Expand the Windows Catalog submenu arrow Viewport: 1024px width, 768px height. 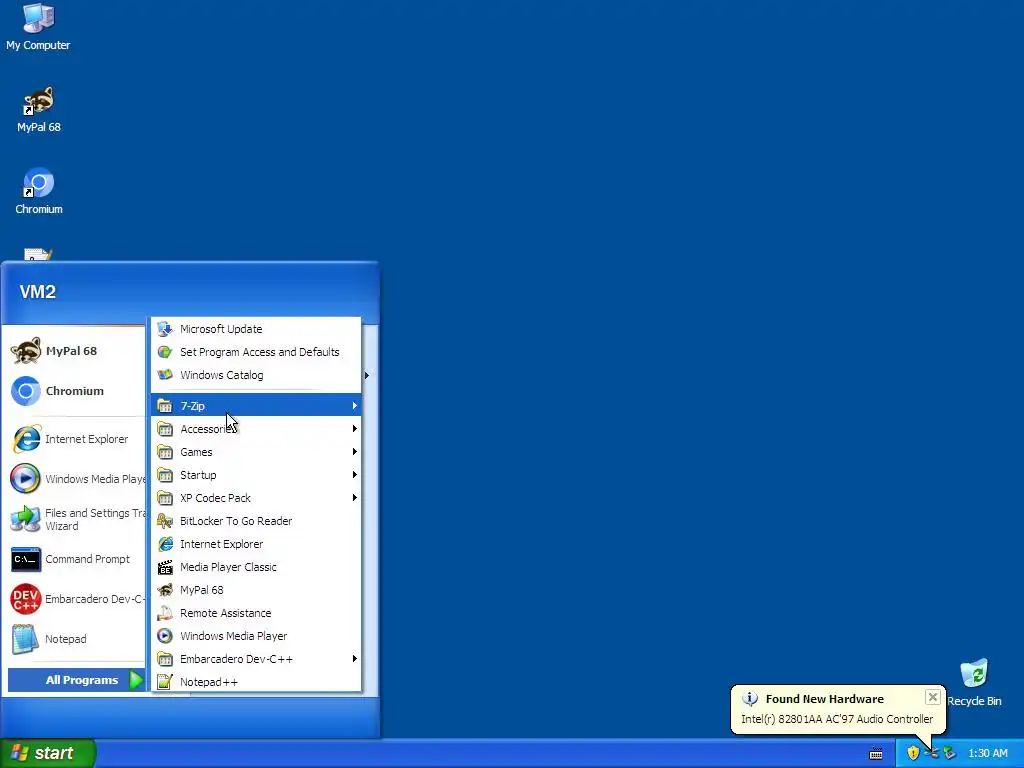366,376
